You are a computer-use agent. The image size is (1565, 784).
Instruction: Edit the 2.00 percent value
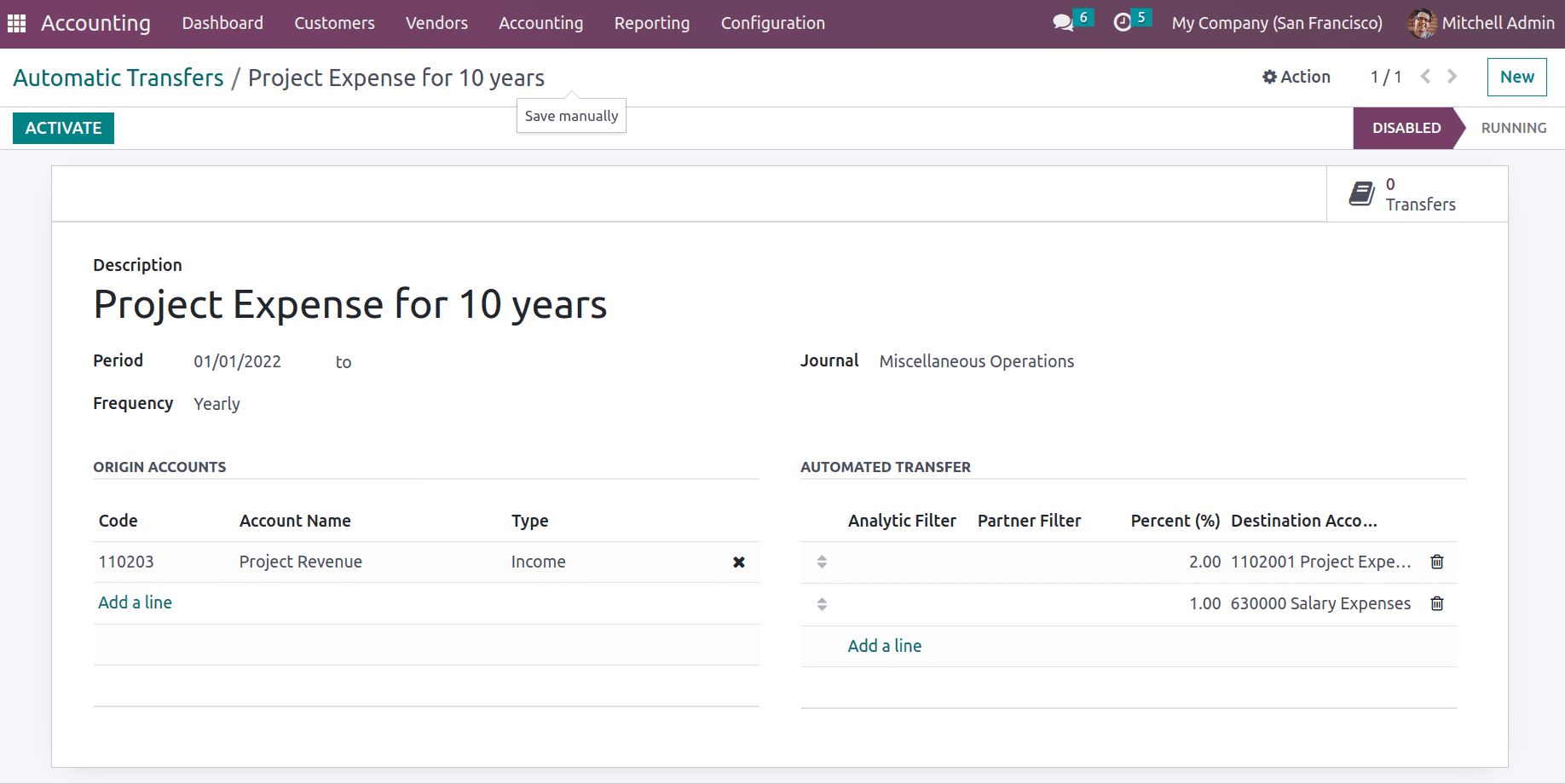click(x=1205, y=562)
